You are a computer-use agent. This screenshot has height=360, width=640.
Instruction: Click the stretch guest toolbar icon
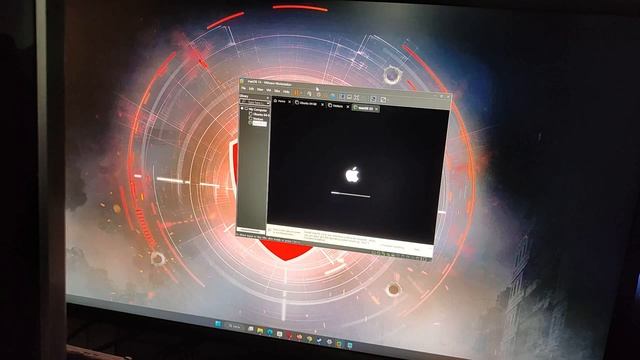point(356,98)
